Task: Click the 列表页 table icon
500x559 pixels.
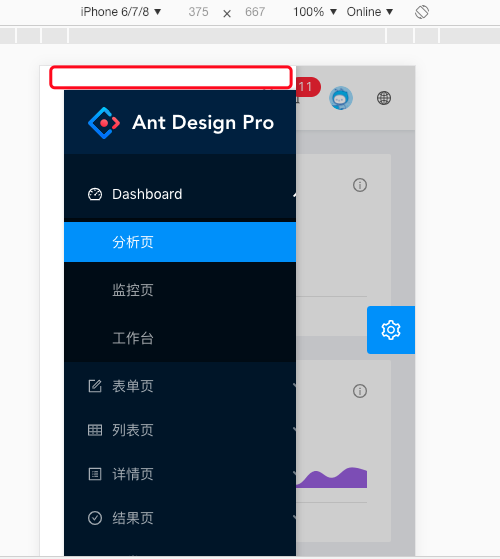Action: pyautogui.click(x=95, y=430)
